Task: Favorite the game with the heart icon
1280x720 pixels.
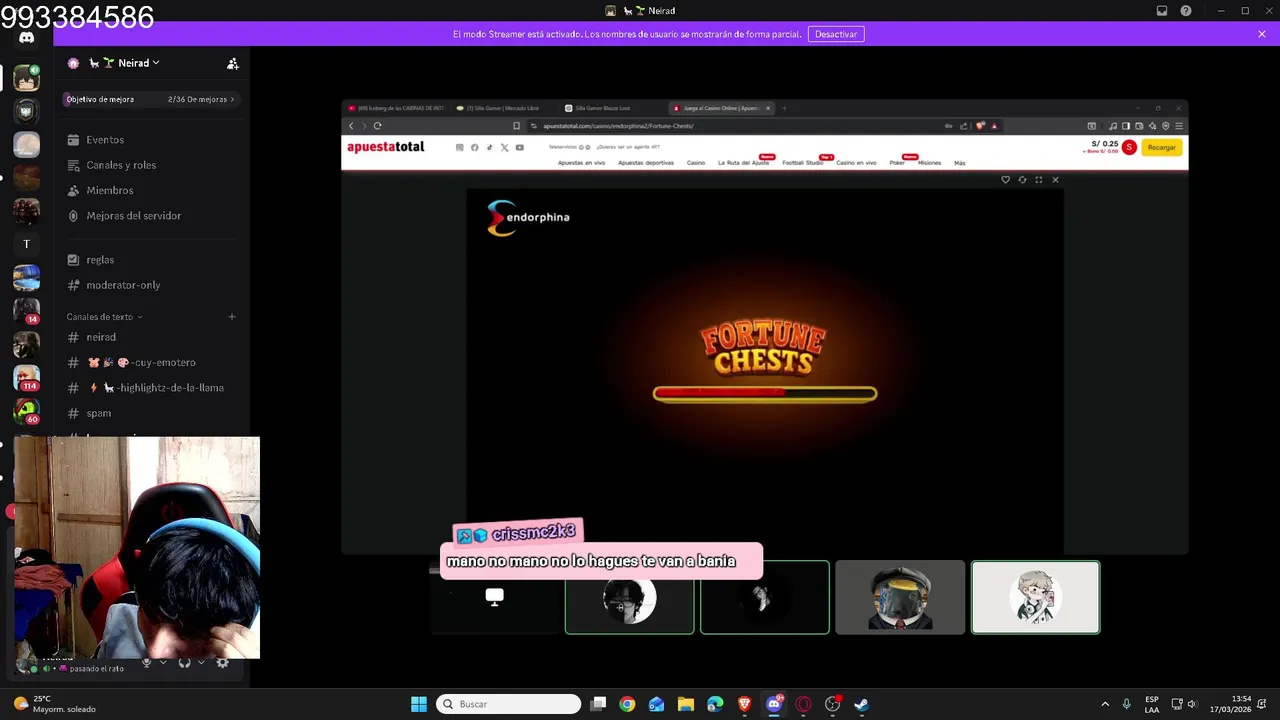Action: pos(1006,180)
